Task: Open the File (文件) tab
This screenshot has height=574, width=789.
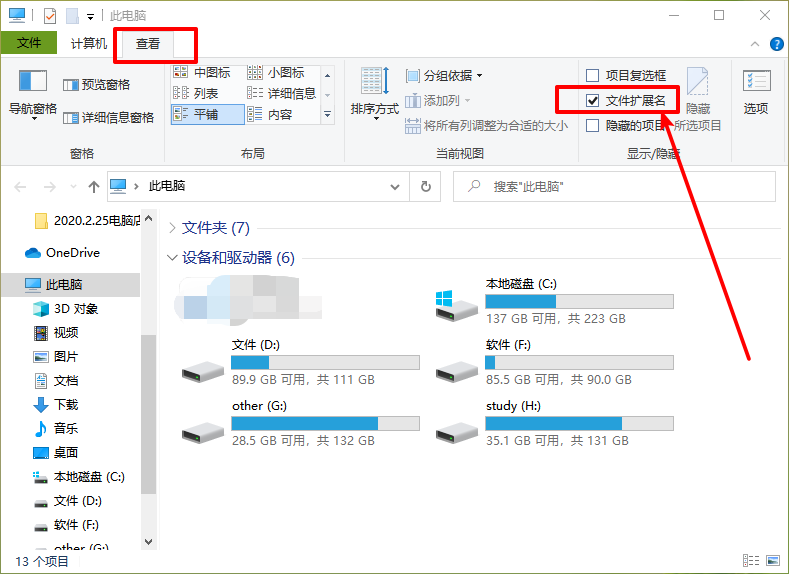Action: tap(29, 43)
